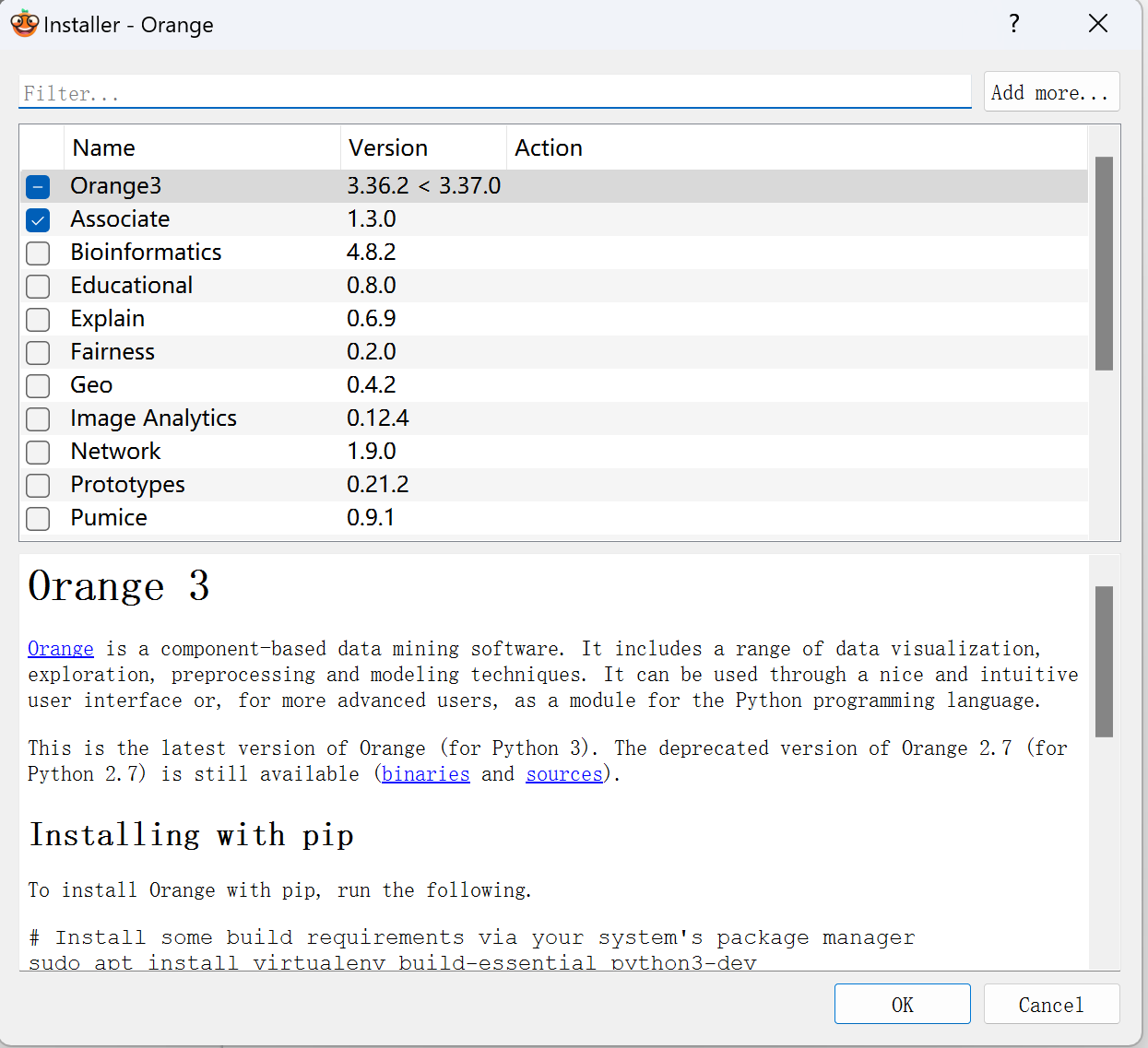The width and height of the screenshot is (1148, 1048).
Task: Select the Fairness add-on checkbox
Action: 38,353
